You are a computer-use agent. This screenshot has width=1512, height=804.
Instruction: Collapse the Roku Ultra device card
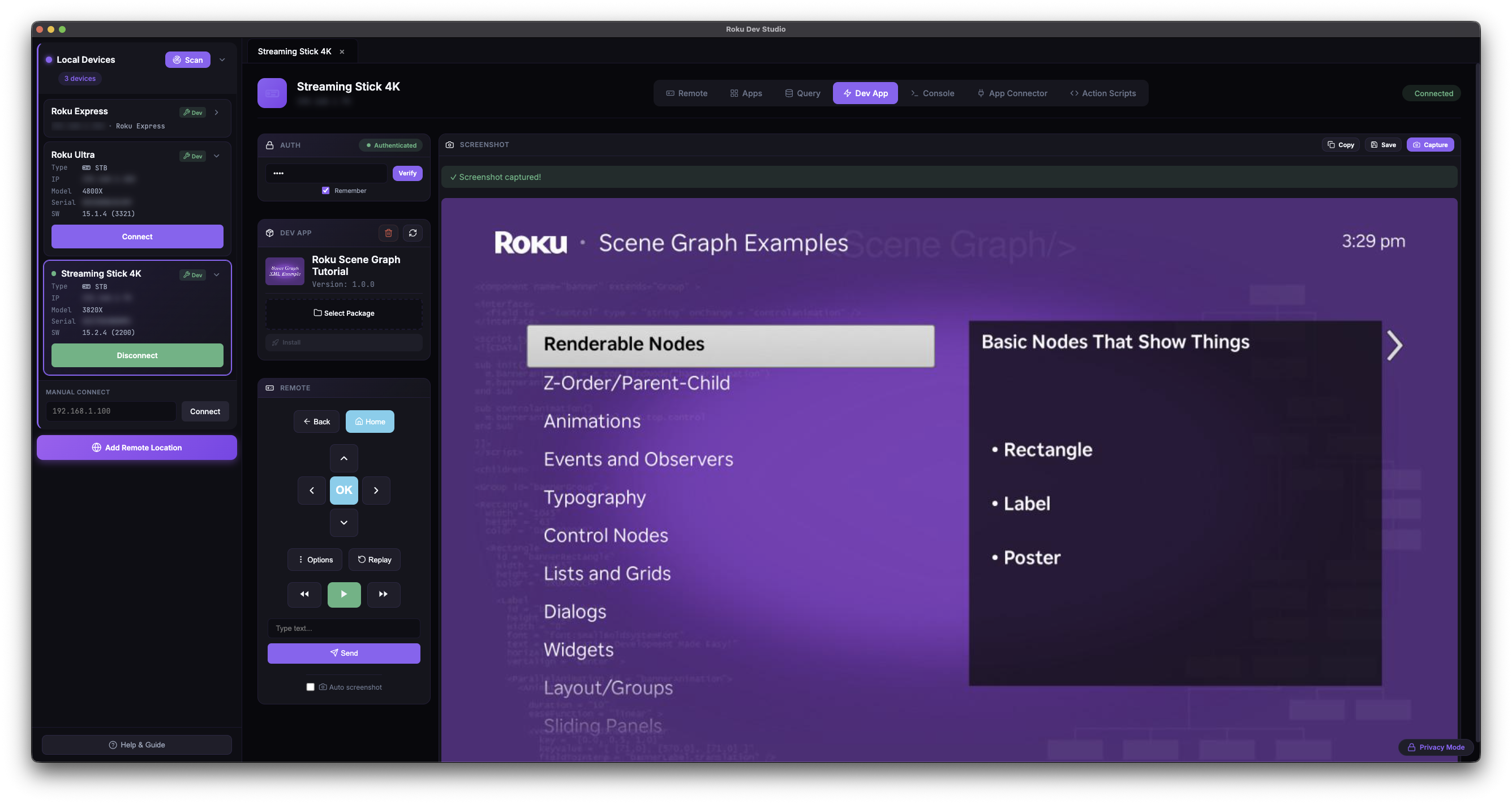coord(217,156)
